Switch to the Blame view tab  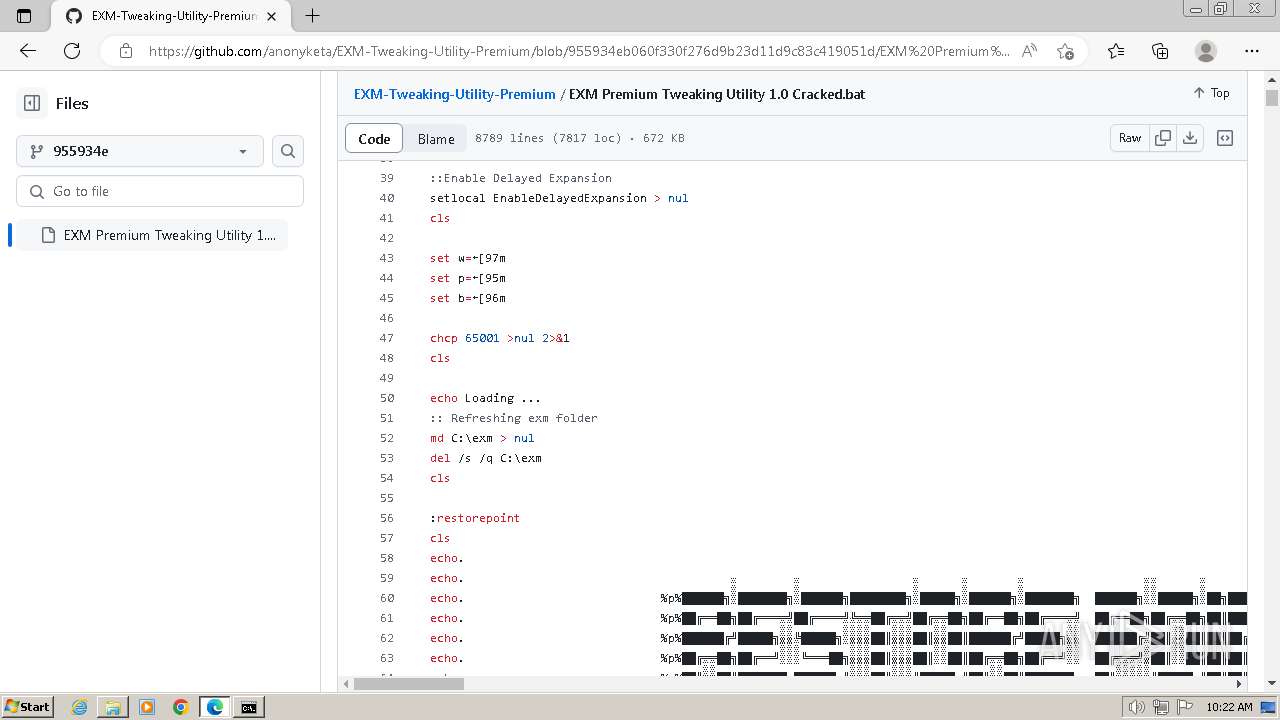[x=436, y=139]
